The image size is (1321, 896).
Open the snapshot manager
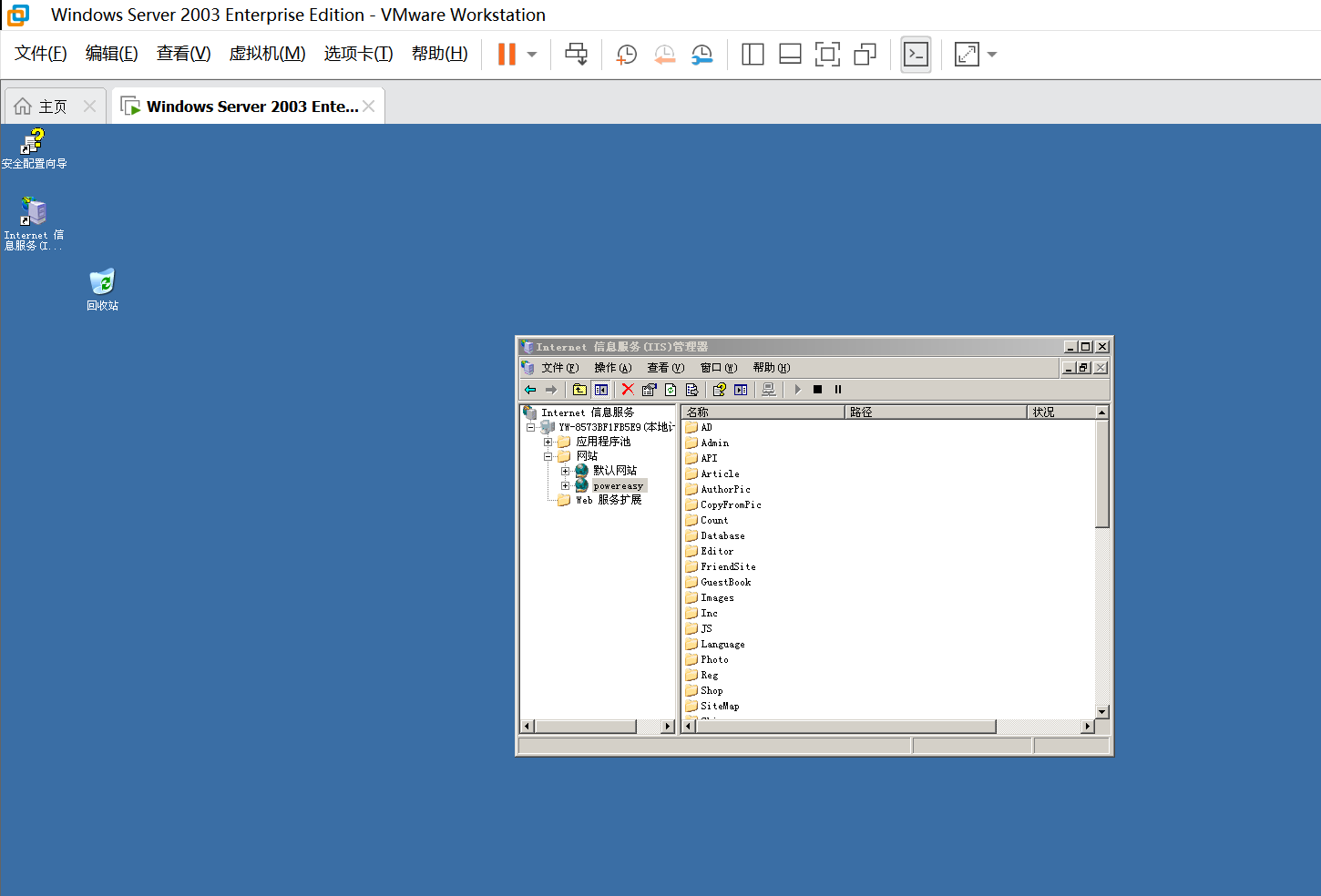pos(702,55)
